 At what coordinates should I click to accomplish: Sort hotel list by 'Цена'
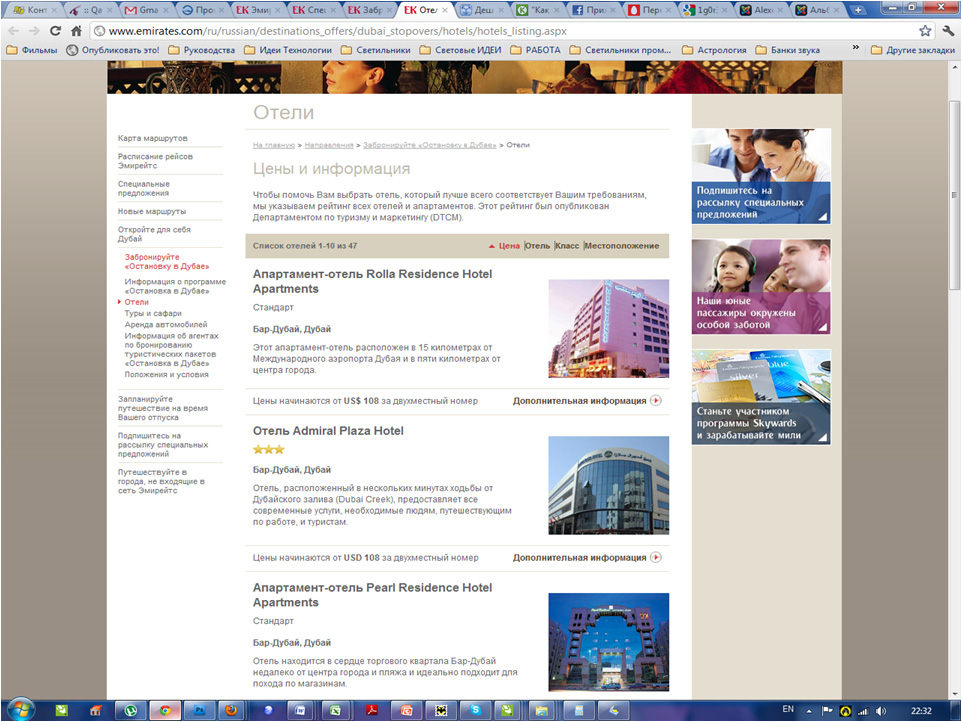click(509, 246)
